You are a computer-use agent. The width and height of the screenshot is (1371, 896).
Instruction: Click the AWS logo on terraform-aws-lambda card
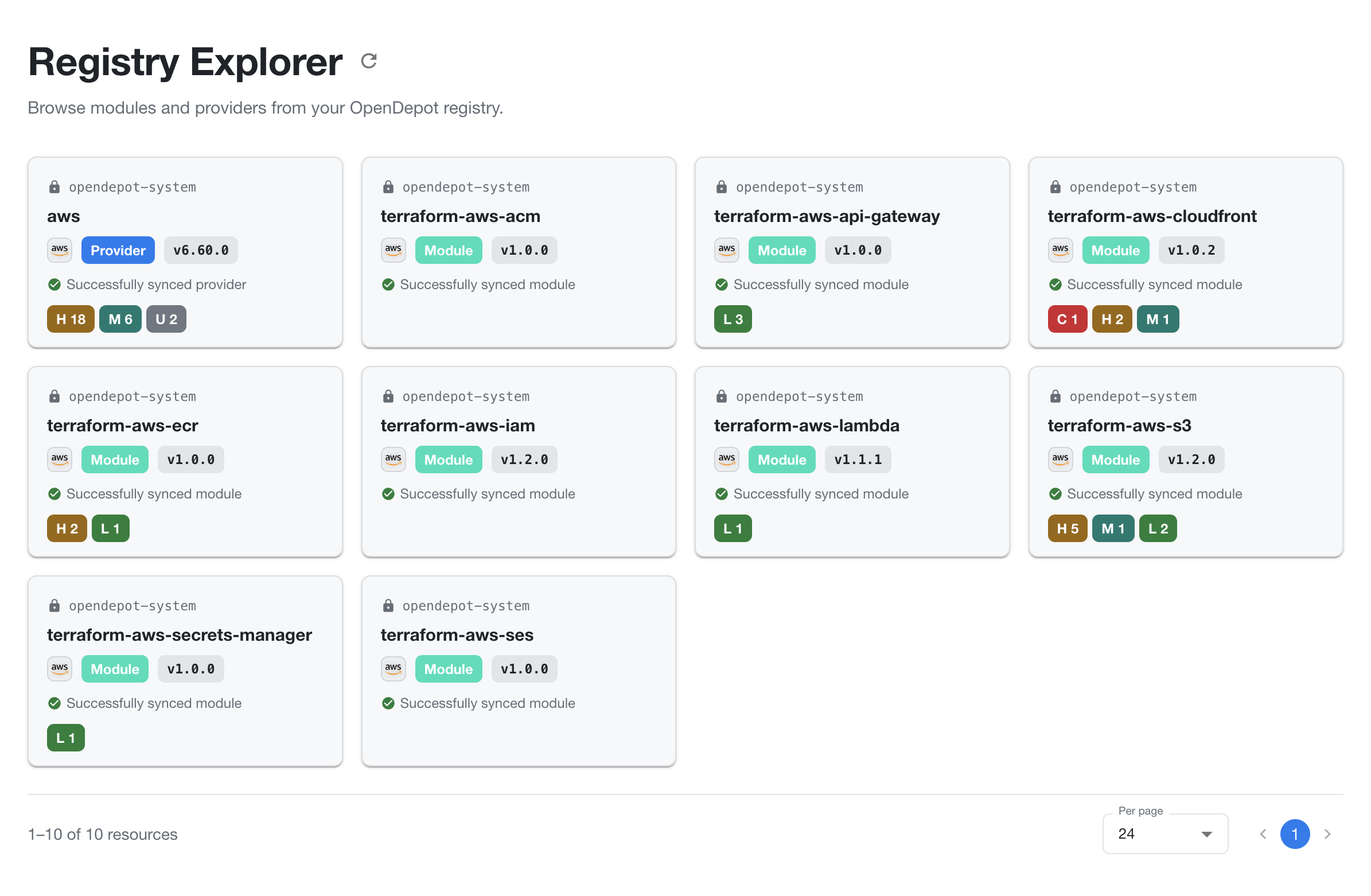pyautogui.click(x=727, y=459)
